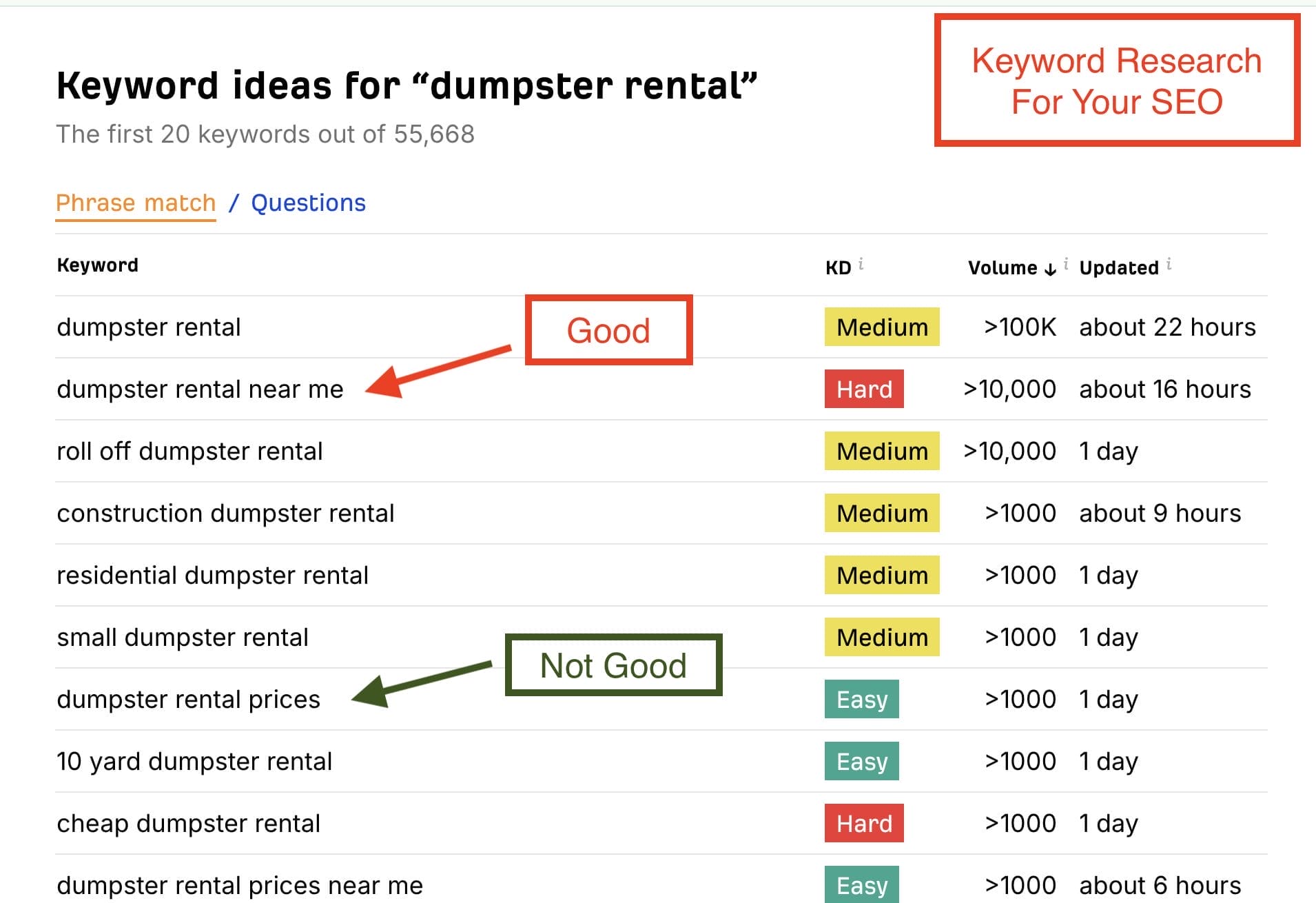Click the KD column header
The height and width of the screenshot is (903, 1316).
(x=838, y=267)
